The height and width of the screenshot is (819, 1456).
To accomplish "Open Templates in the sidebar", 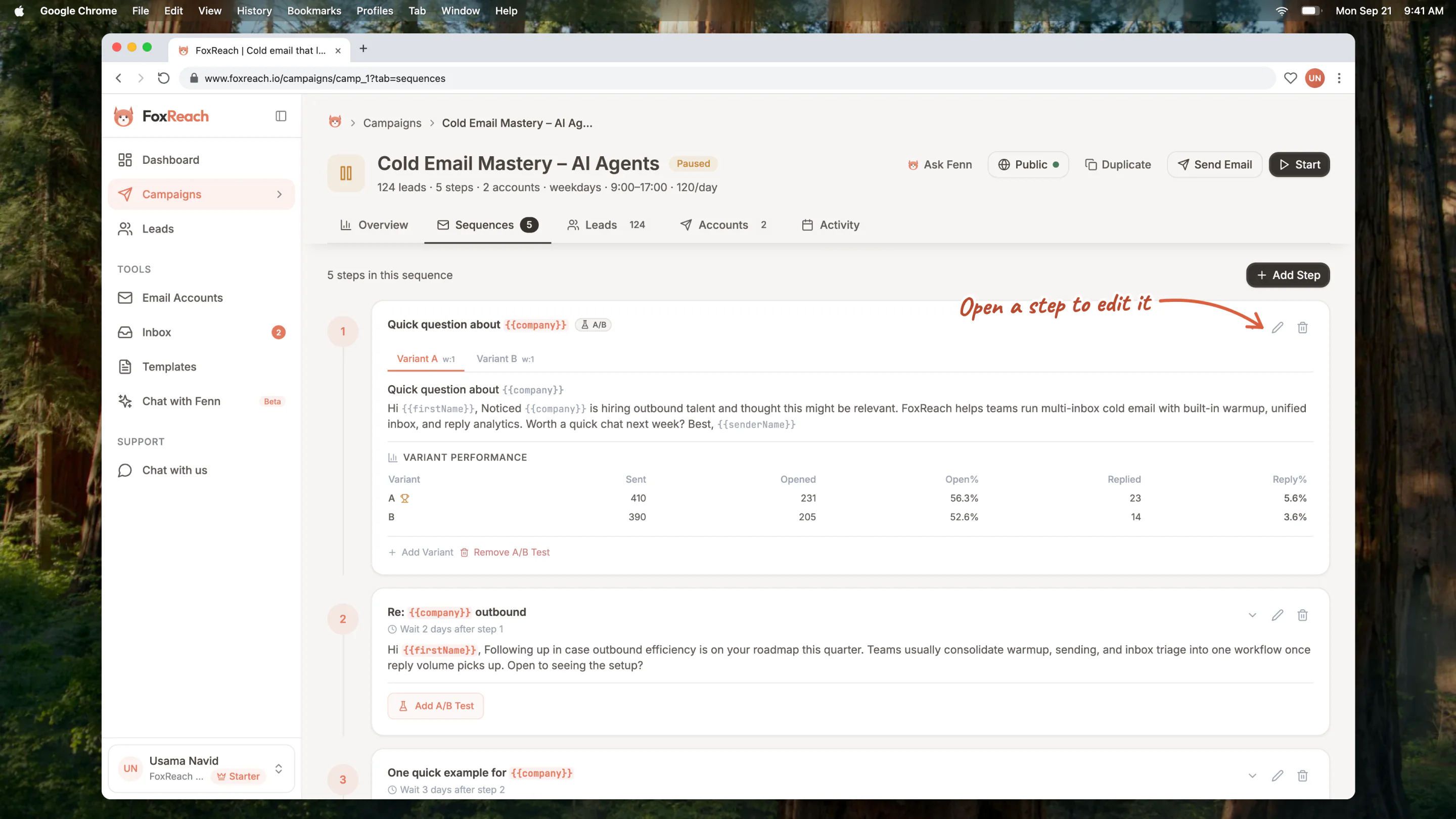I will (x=201, y=367).
